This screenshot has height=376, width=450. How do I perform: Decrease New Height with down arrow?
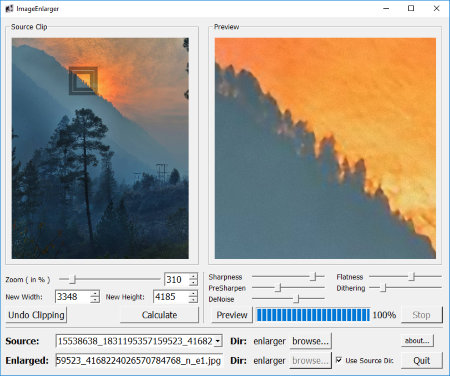point(193,300)
